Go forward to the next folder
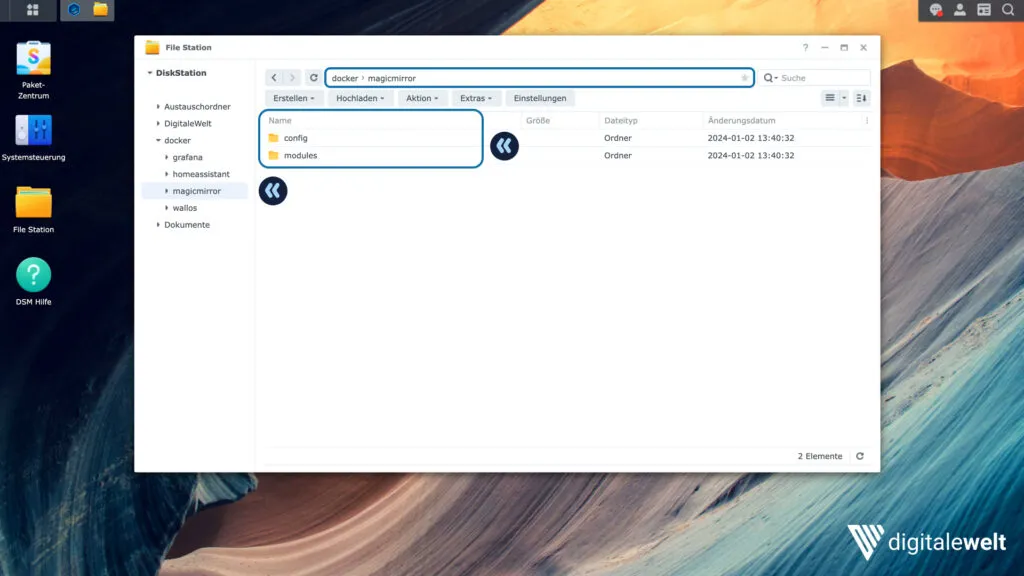This screenshot has width=1024, height=576. [292, 78]
